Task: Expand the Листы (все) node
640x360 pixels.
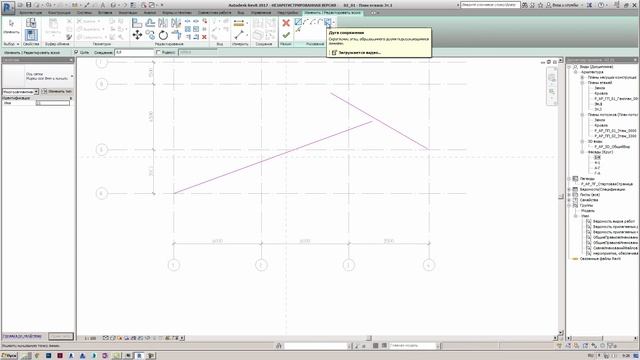Action: [569, 195]
